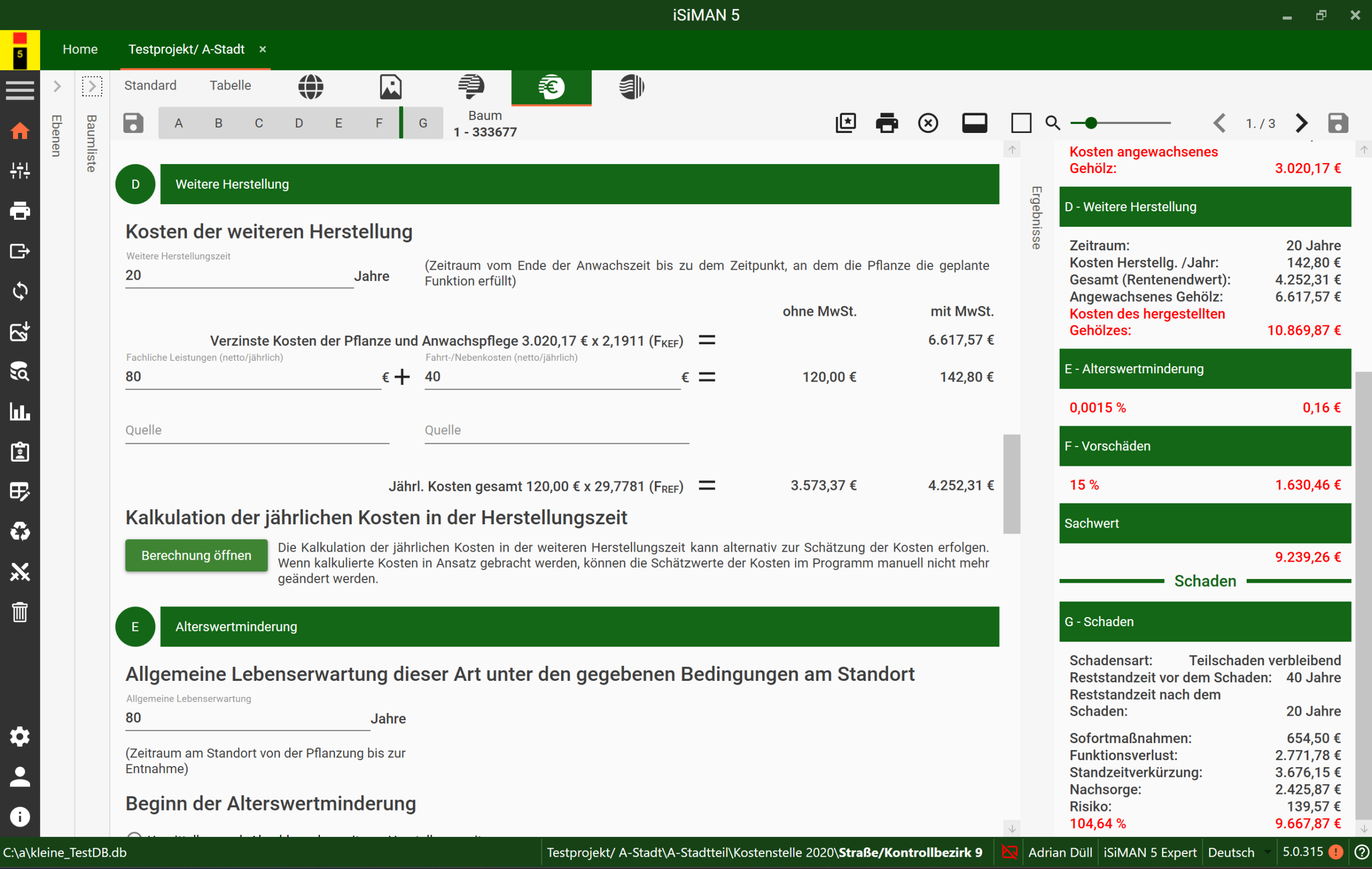Click the image import sidebar icon

pos(20,332)
